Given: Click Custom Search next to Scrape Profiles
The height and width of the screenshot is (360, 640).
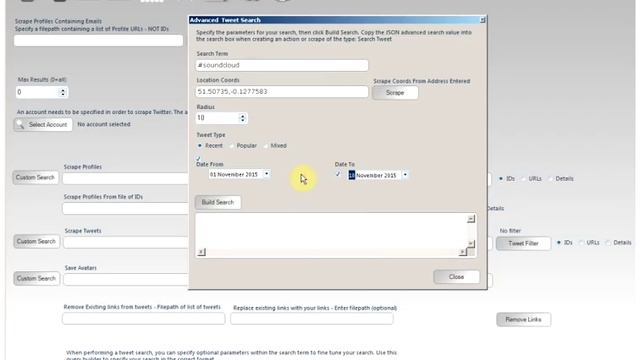Looking at the screenshot, I should point(36,178).
